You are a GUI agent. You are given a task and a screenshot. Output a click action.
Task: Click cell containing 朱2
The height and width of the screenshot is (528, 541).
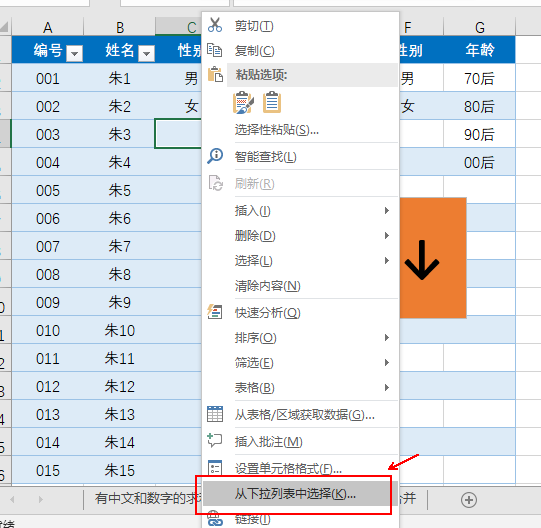click(119, 106)
